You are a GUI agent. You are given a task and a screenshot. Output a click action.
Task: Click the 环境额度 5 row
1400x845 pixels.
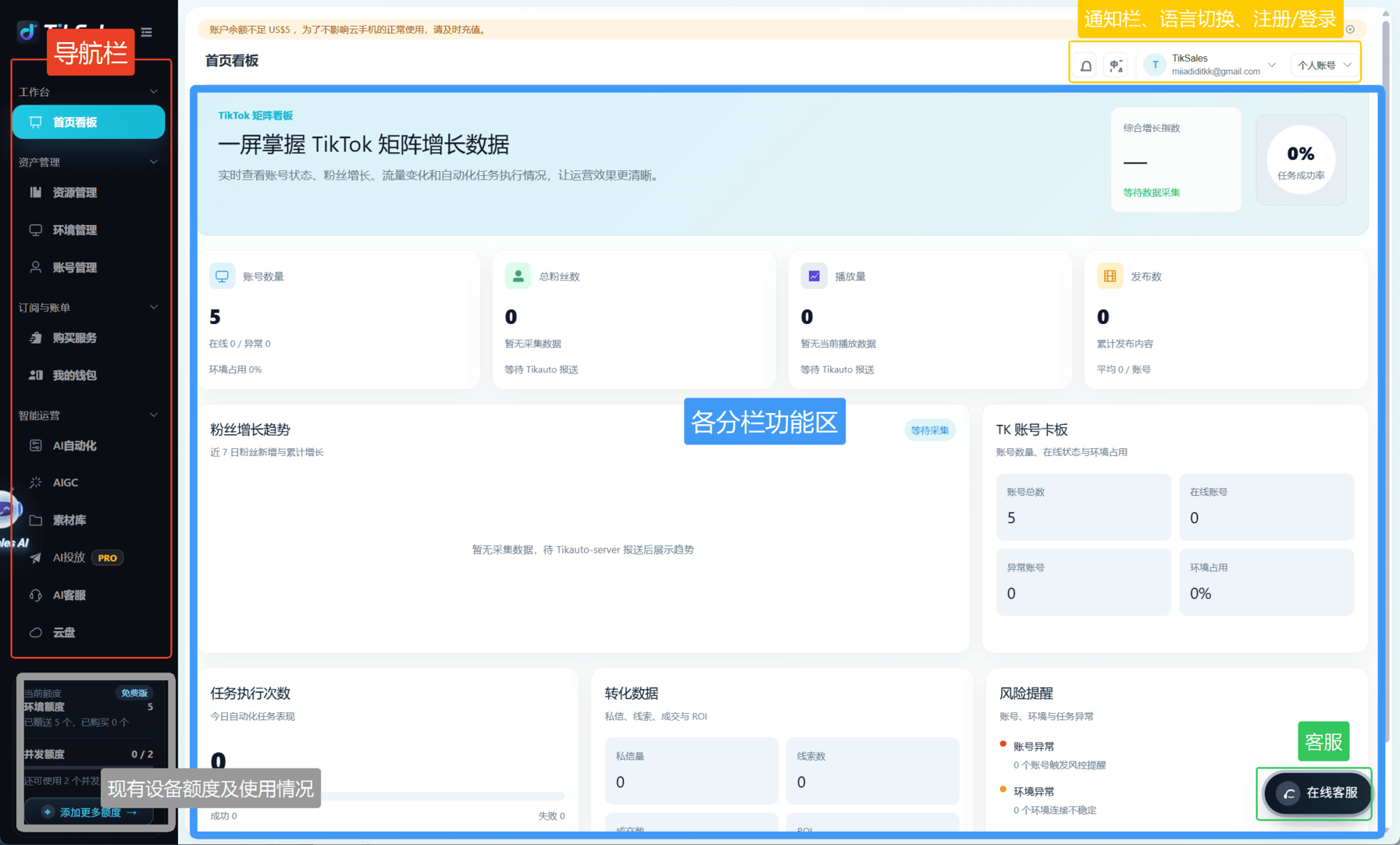[88, 707]
